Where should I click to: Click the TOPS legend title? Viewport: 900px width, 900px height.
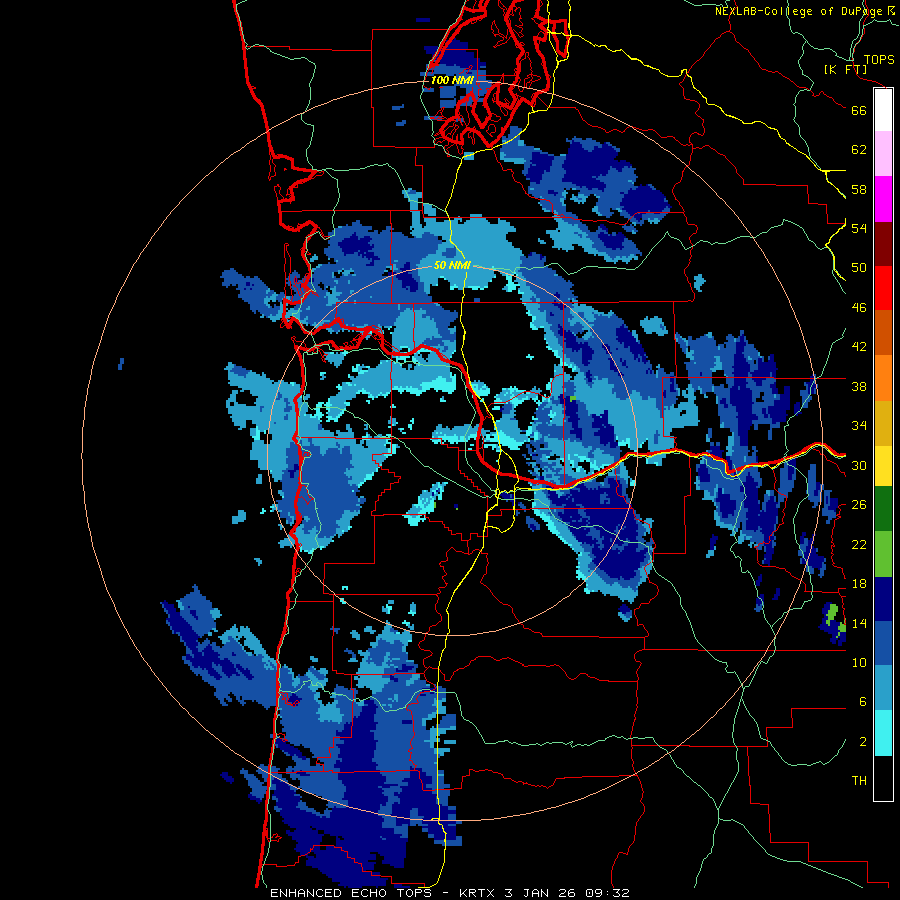coord(879,59)
